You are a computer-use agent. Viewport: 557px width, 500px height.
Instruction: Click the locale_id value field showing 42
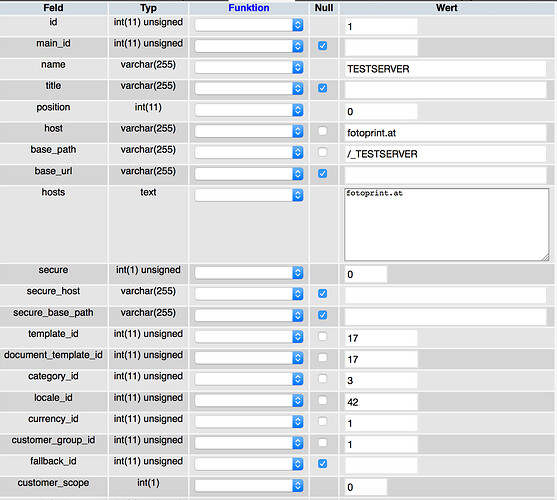pyautogui.click(x=381, y=402)
